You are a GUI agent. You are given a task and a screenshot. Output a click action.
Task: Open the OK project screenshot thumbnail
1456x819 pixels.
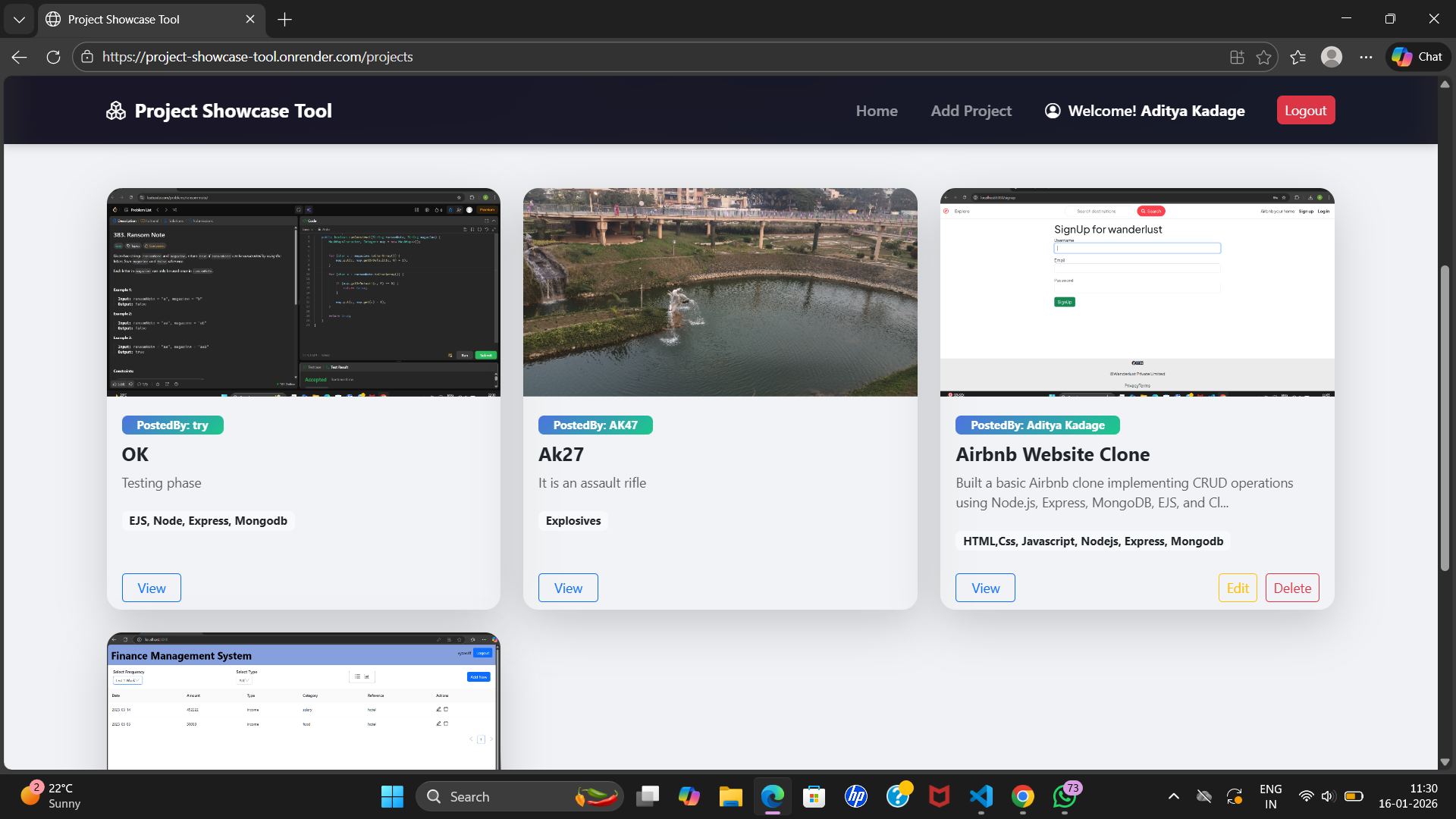pos(303,292)
